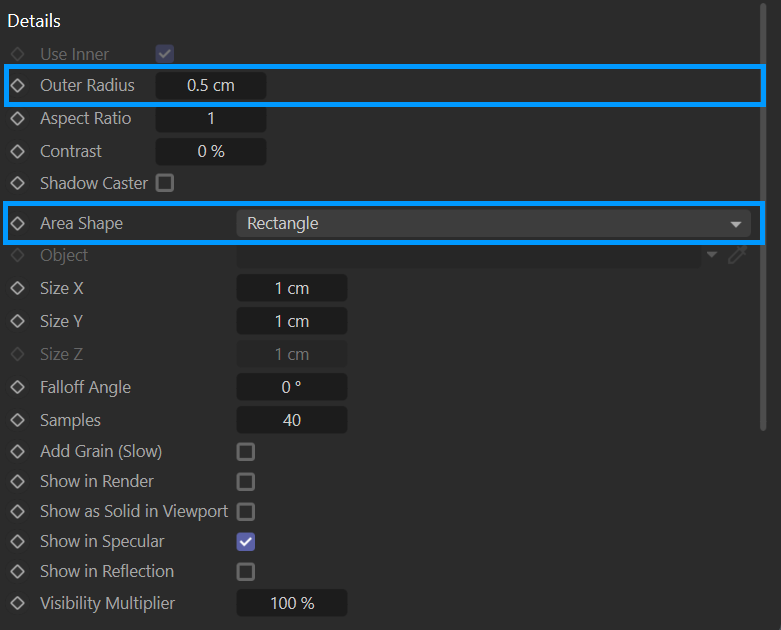Click keyframe diamond next to Area Shape

[17, 224]
